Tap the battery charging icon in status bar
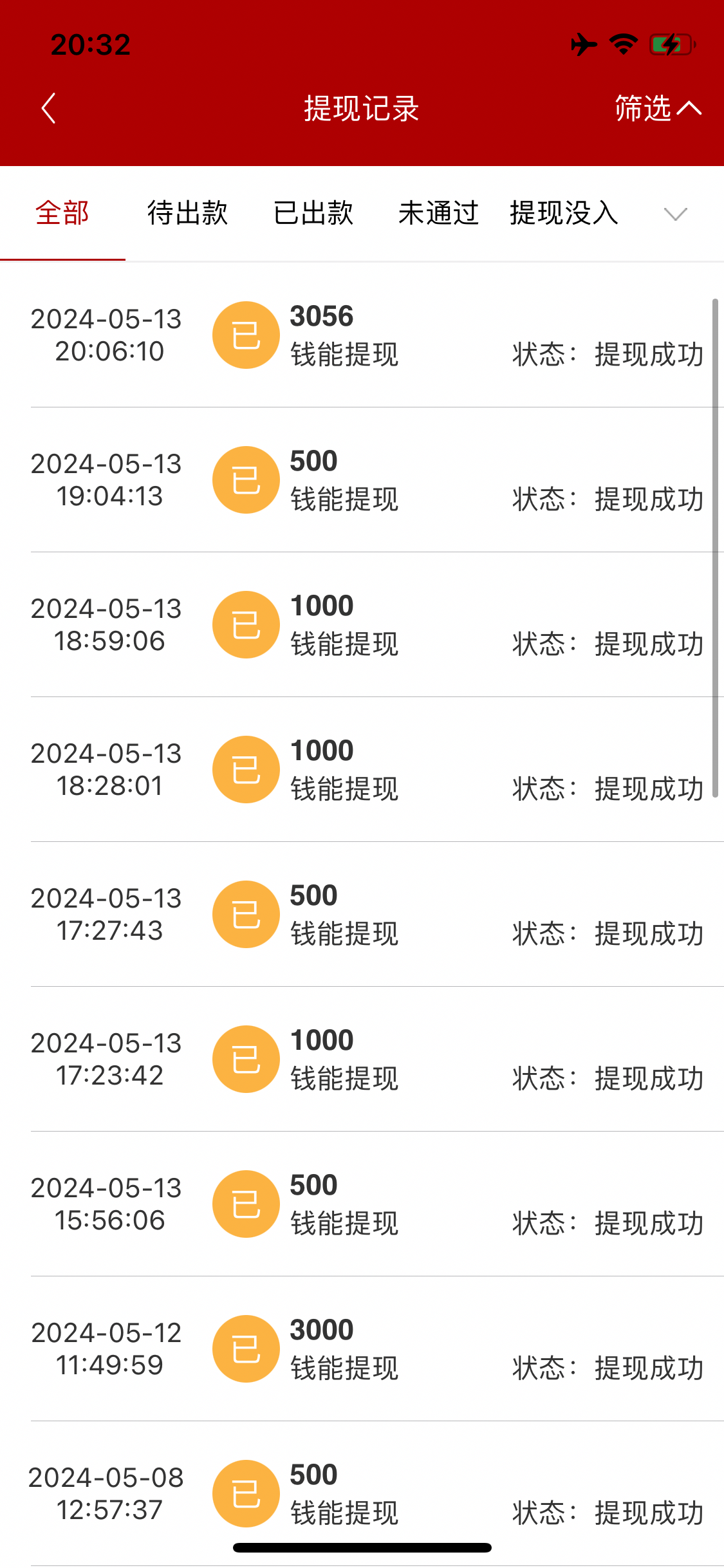The height and width of the screenshot is (1568, 724). point(671,44)
